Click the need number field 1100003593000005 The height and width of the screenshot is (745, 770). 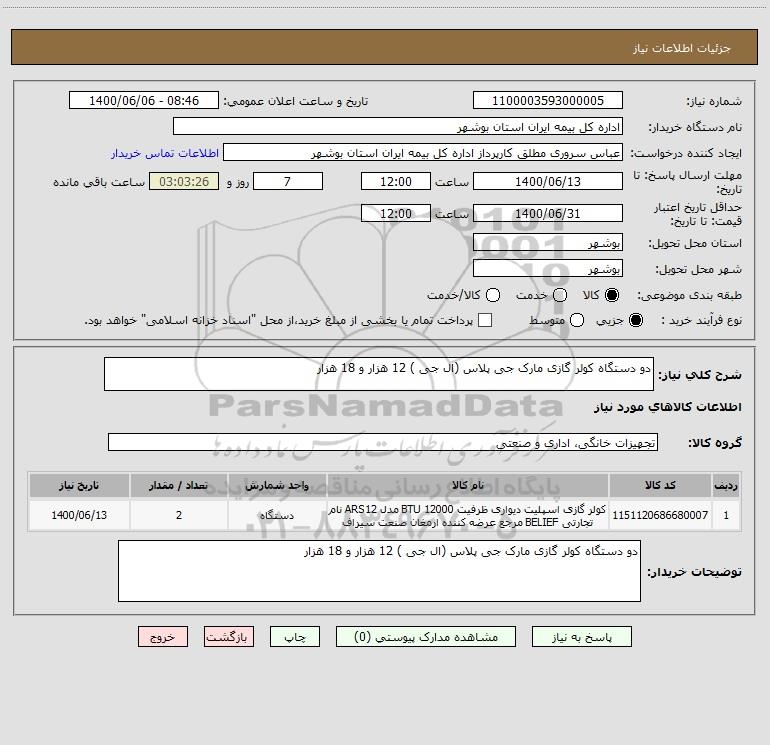click(548, 100)
